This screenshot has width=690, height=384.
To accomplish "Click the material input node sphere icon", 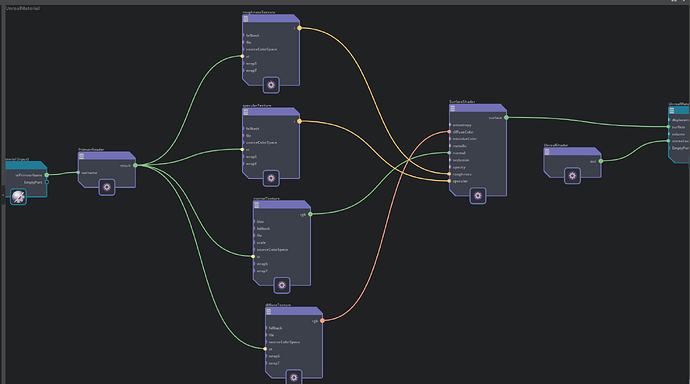I will click(x=18, y=197).
